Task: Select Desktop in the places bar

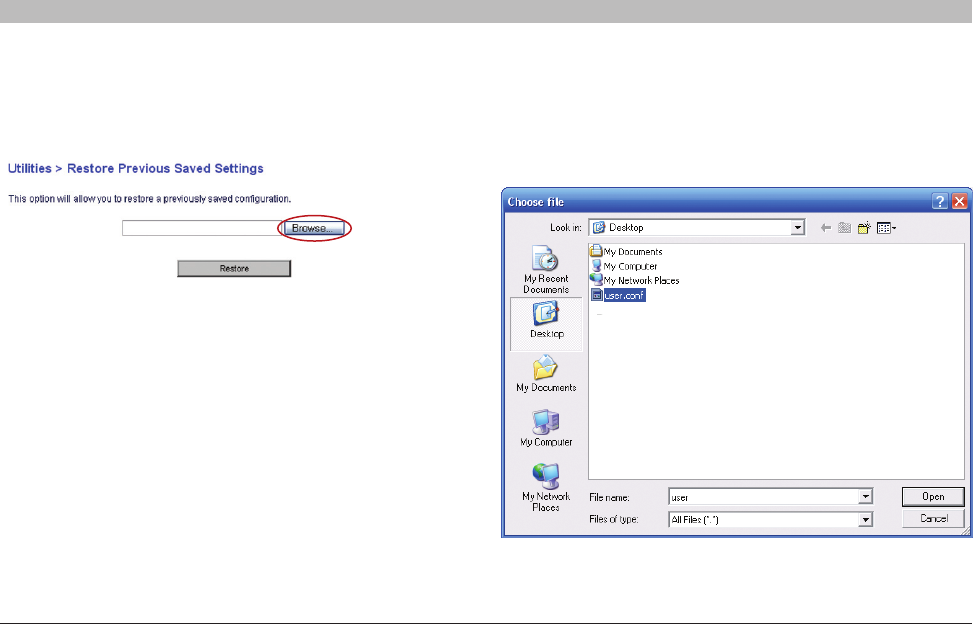Action: (x=545, y=322)
